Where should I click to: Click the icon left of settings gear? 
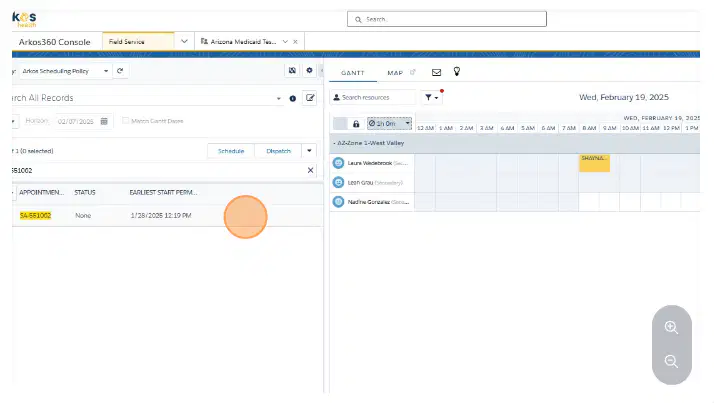(x=292, y=71)
